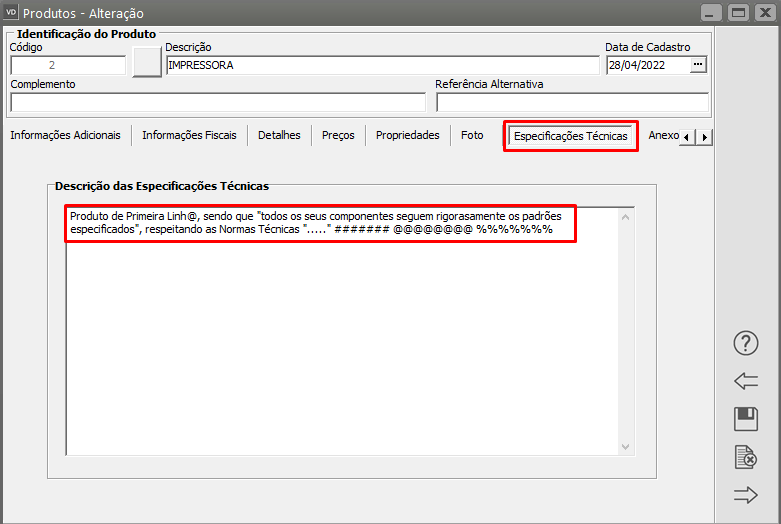Click the Descrição field with IMPRESSORA

coord(383,65)
